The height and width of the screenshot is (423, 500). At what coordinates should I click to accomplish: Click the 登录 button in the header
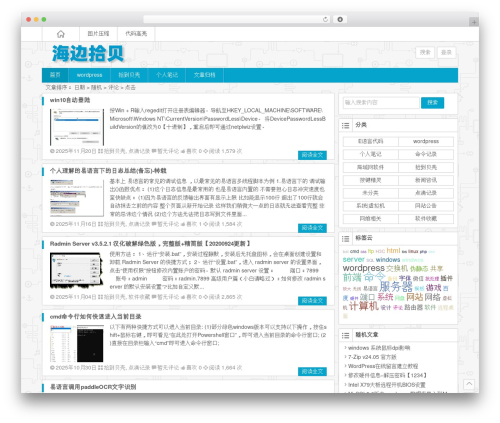pyautogui.click(x=446, y=52)
